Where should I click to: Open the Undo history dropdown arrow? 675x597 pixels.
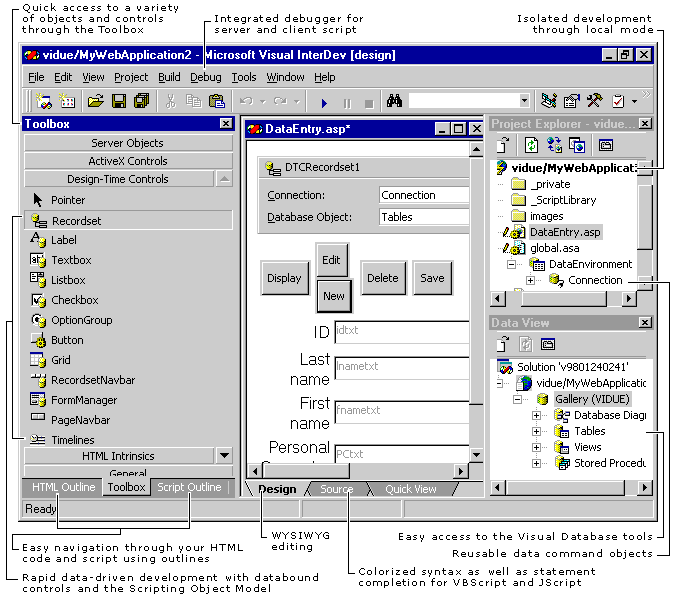[263, 102]
